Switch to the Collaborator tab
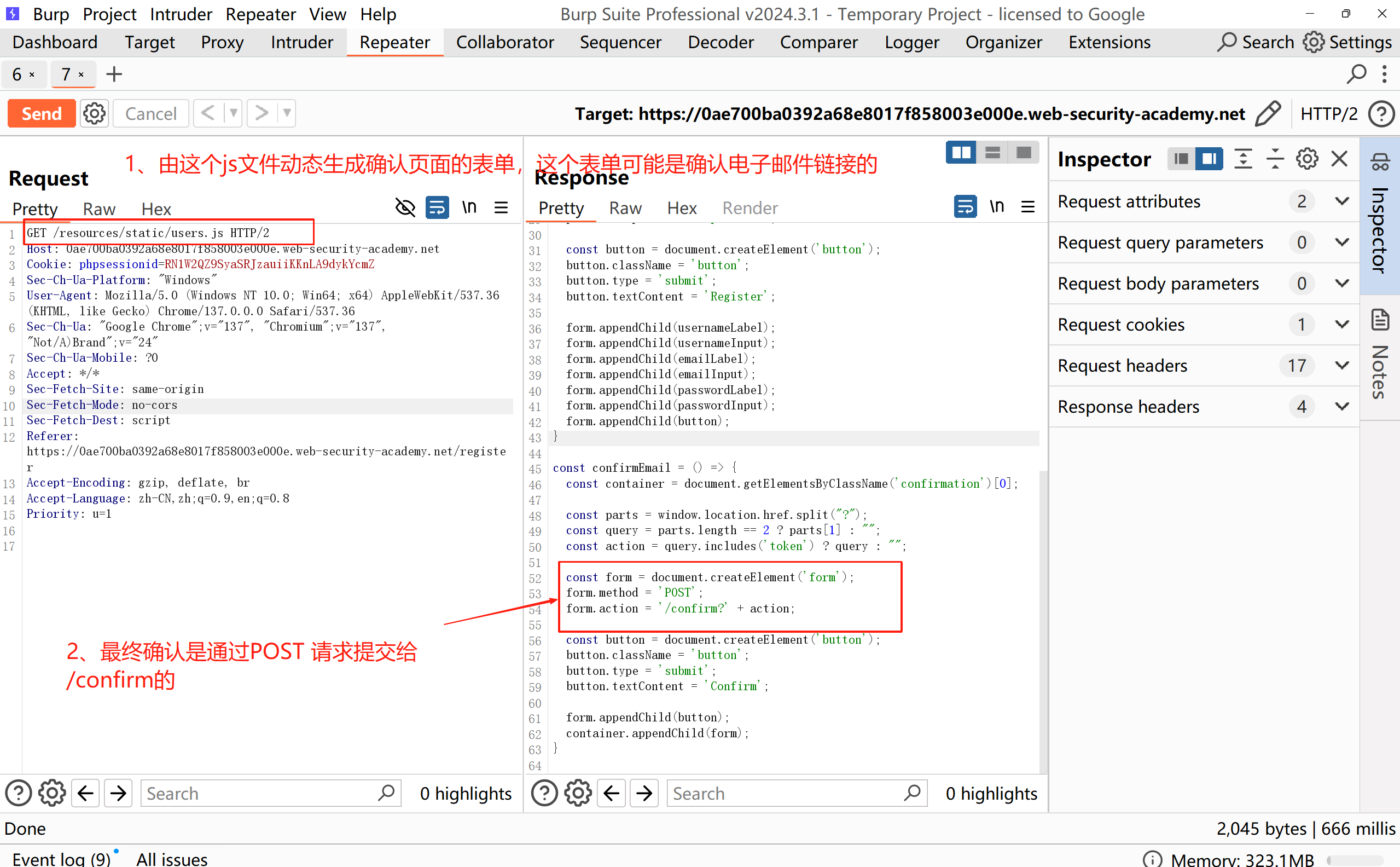 [x=504, y=43]
